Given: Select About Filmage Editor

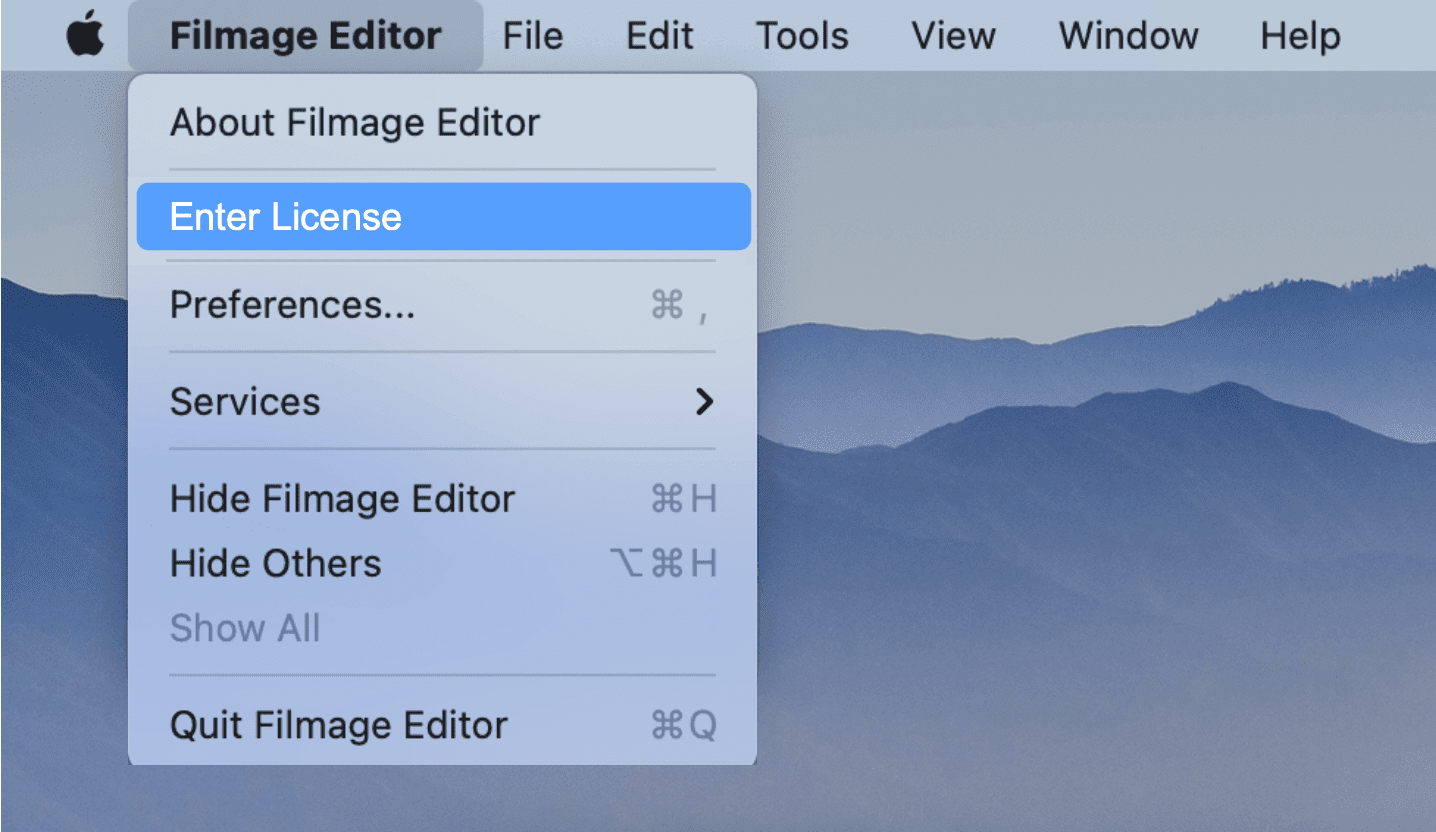Looking at the screenshot, I should point(355,122).
